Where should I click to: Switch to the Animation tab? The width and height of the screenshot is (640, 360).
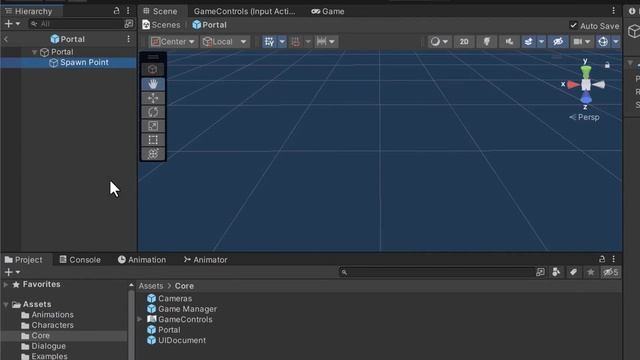pyautogui.click(x=142, y=260)
